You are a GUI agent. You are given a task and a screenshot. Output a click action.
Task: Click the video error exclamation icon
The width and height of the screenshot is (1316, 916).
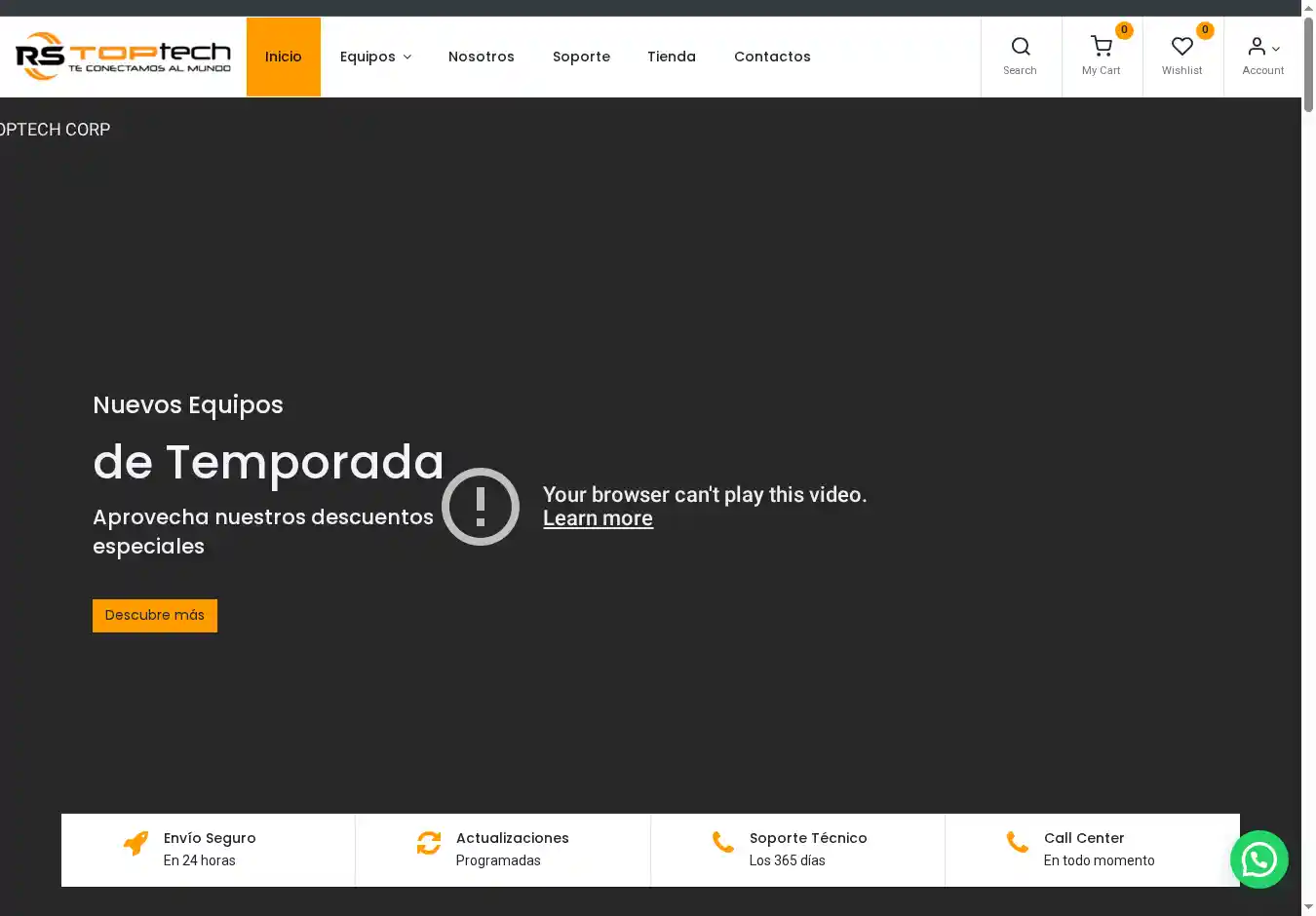pyautogui.click(x=481, y=507)
